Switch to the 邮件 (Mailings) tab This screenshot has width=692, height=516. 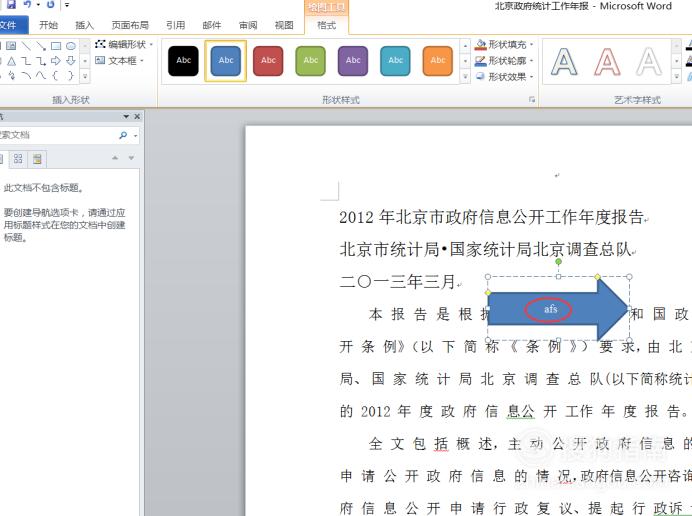[212, 25]
